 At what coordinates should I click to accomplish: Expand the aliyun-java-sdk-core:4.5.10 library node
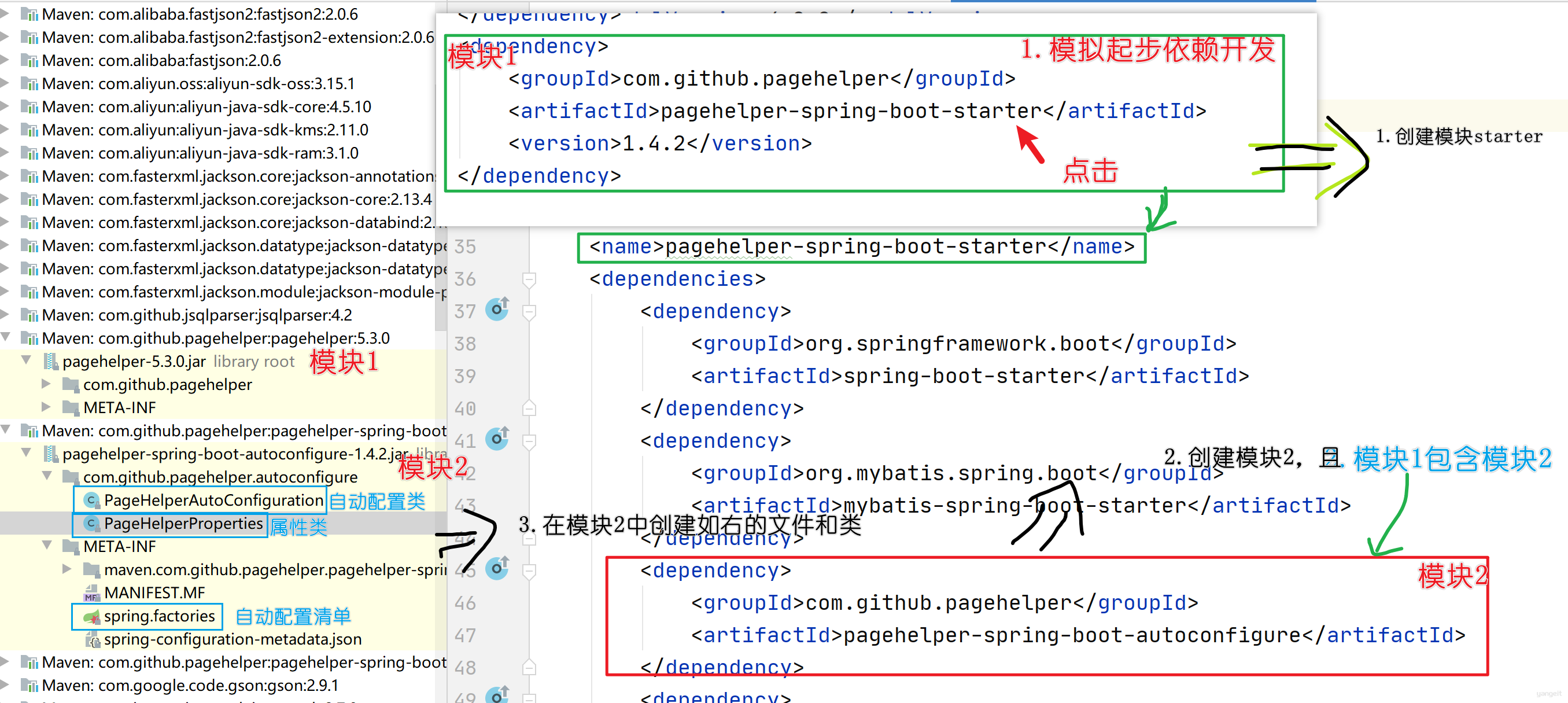tap(4, 106)
